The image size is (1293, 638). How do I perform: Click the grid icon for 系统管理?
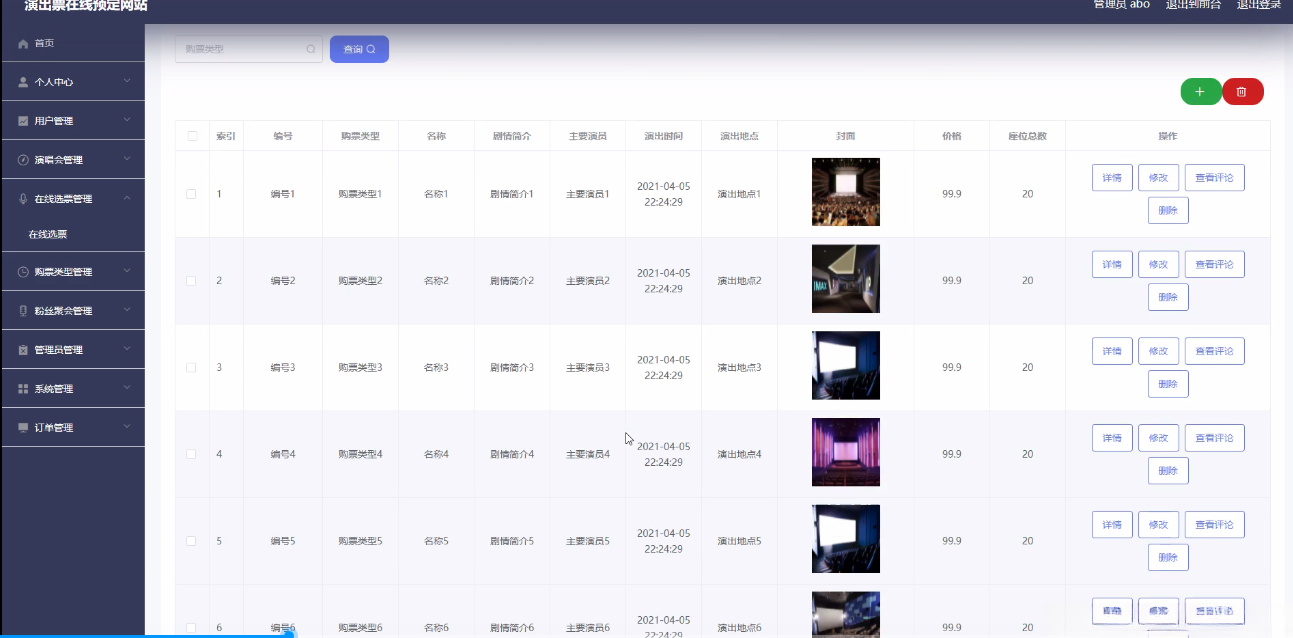point(23,389)
